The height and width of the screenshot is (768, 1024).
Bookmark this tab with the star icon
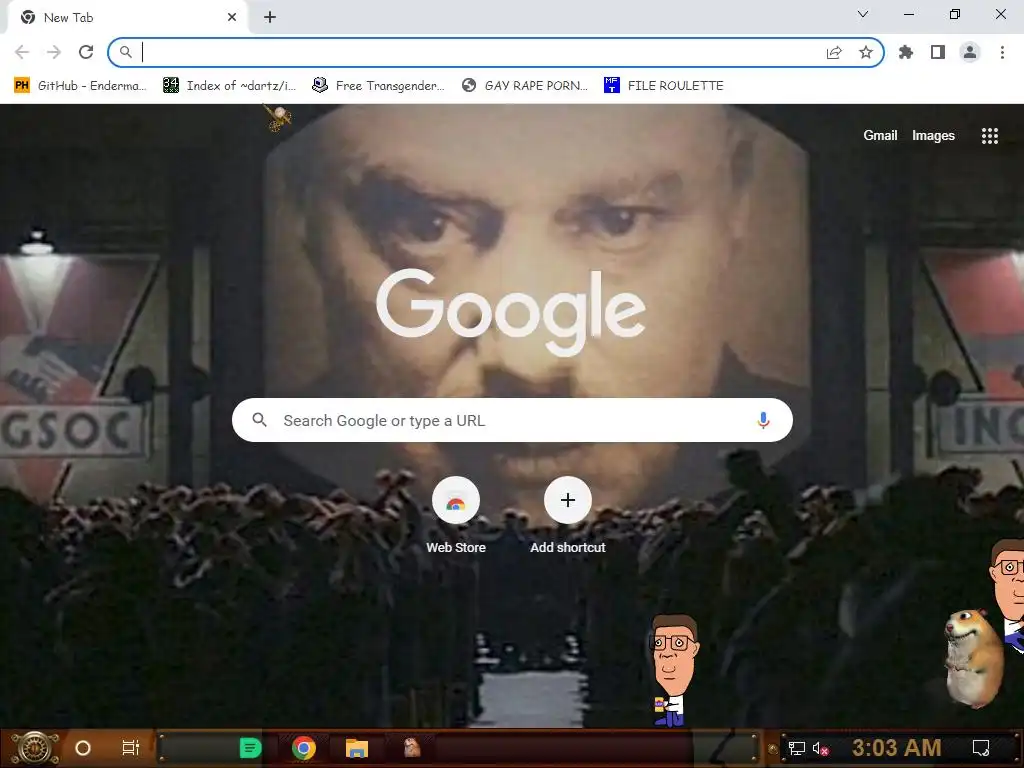pyautogui.click(x=866, y=52)
